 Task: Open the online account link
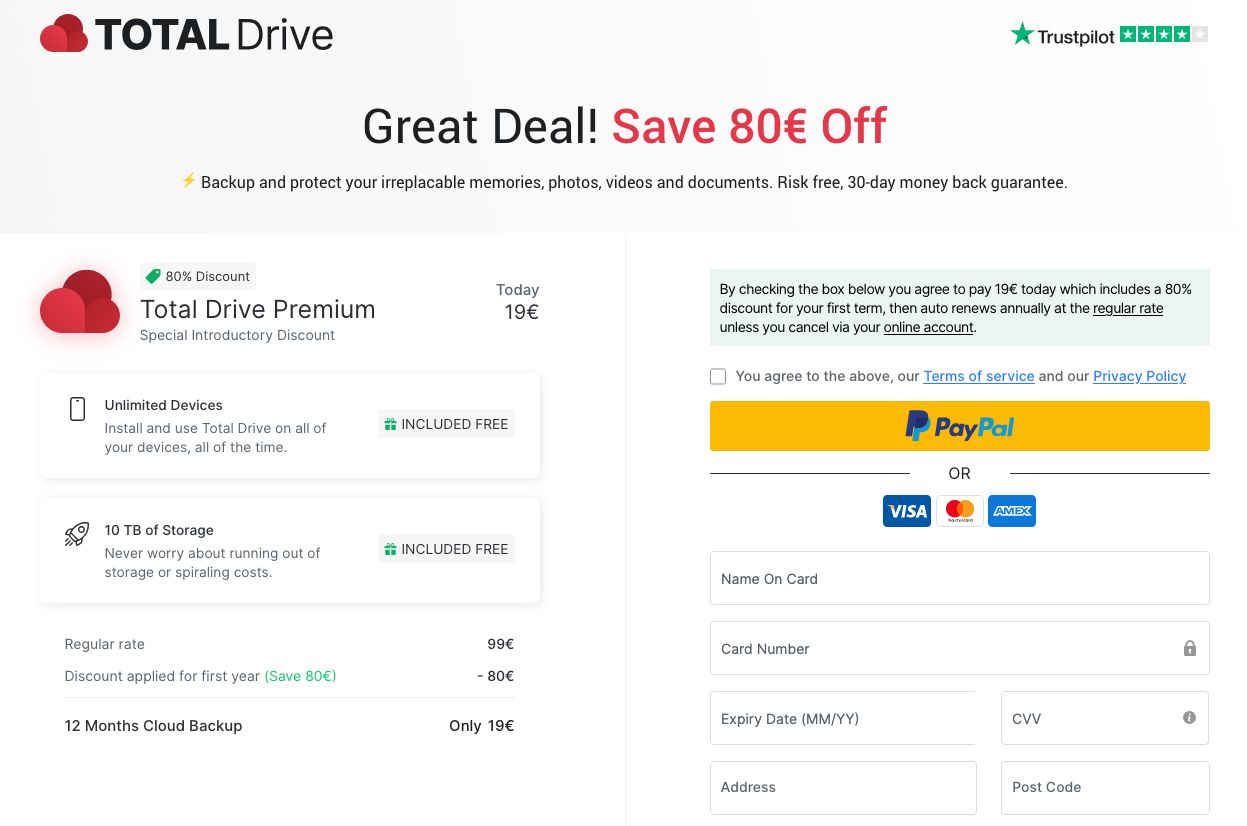tap(929, 327)
